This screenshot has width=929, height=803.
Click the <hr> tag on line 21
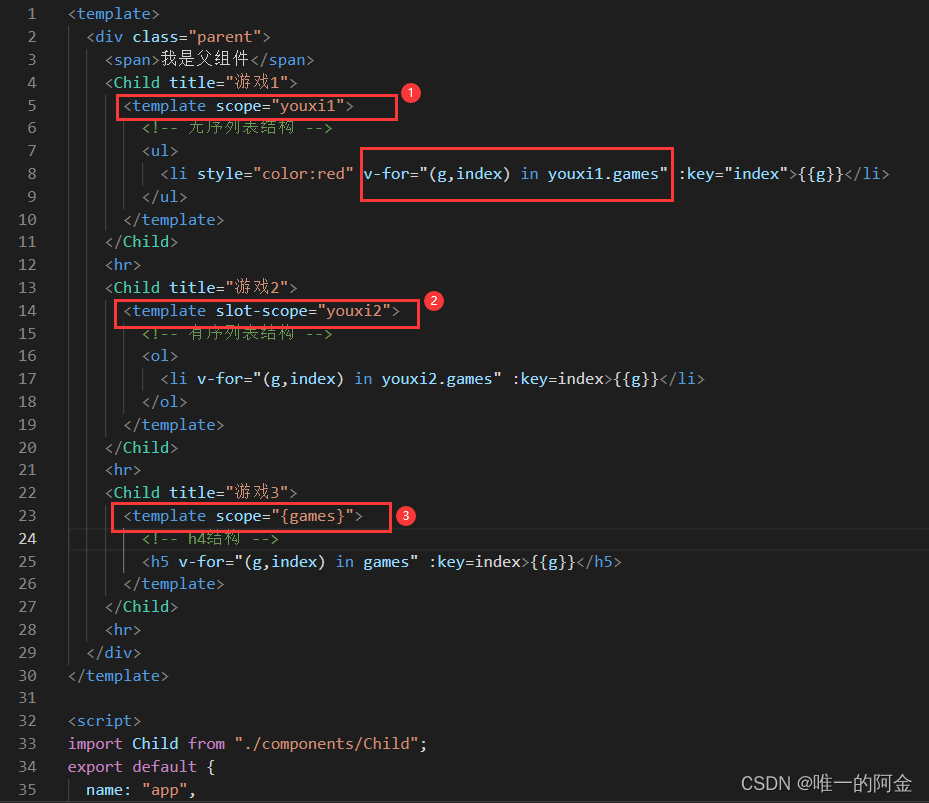(123, 470)
